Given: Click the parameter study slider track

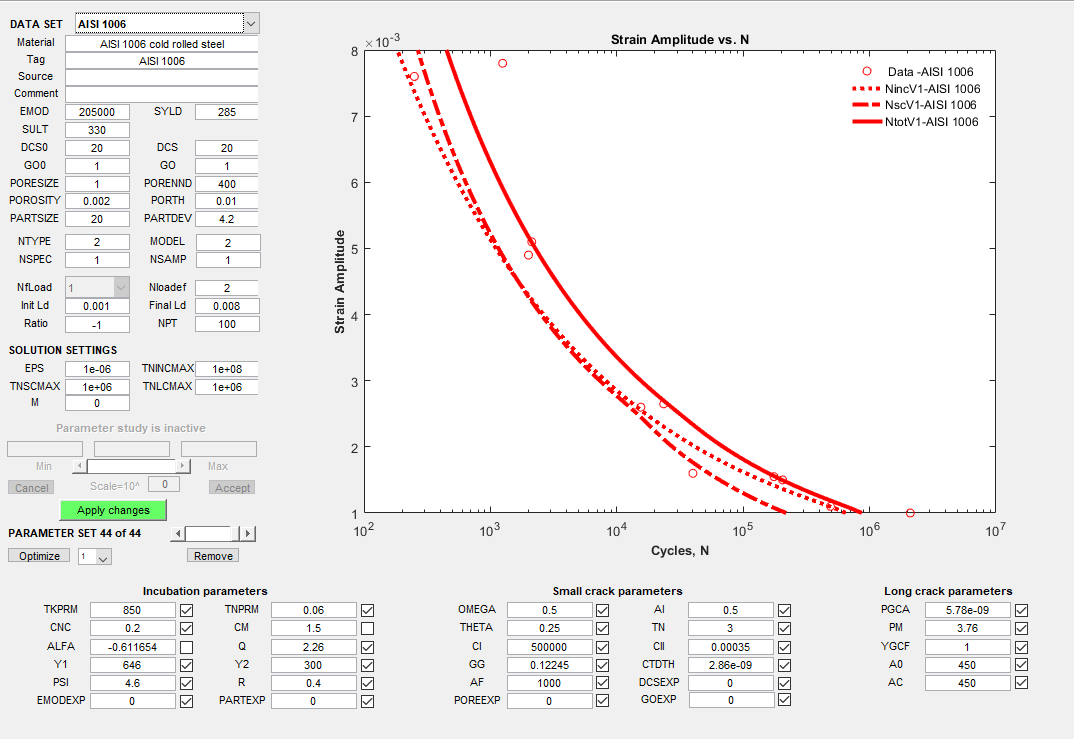Looking at the screenshot, I should (131, 466).
